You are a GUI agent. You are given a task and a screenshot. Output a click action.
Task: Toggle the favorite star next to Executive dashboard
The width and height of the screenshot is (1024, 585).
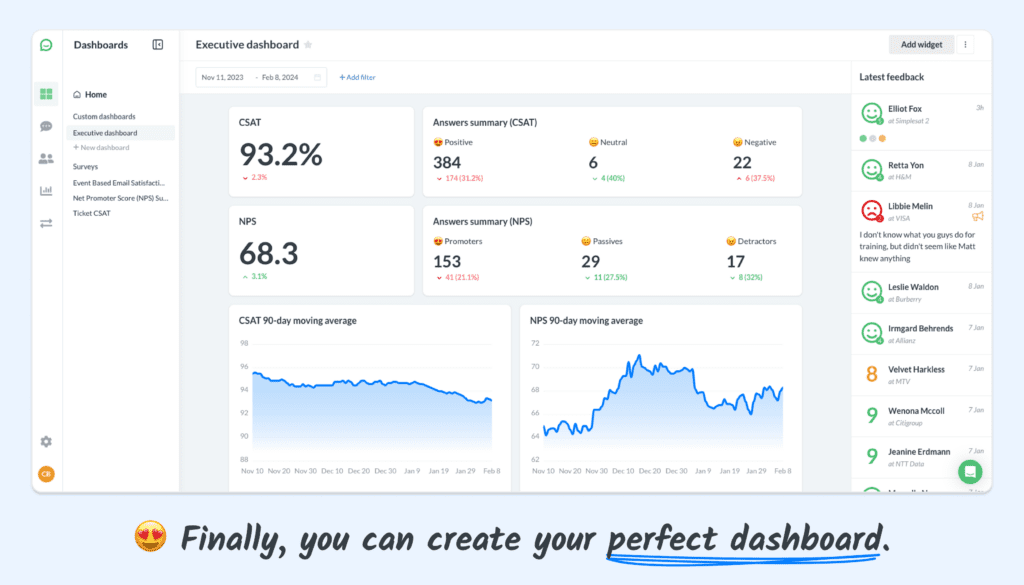[310, 44]
